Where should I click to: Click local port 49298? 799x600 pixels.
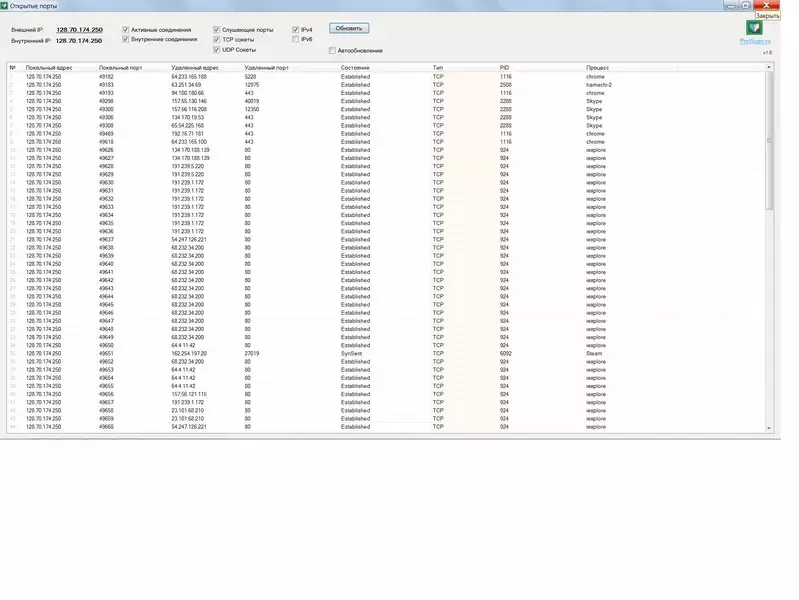click(x=106, y=101)
